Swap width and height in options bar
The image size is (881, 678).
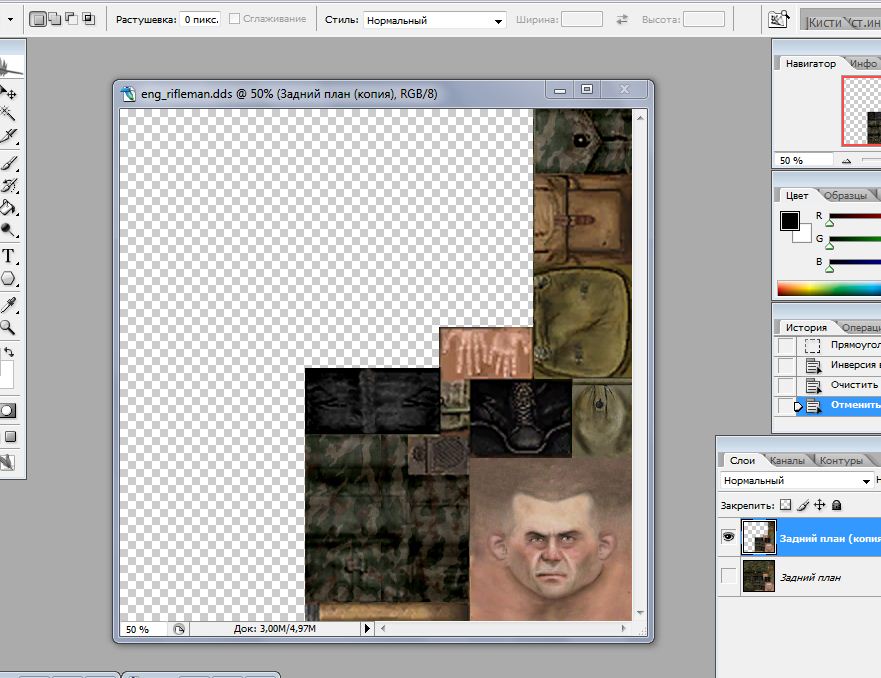tap(622, 20)
